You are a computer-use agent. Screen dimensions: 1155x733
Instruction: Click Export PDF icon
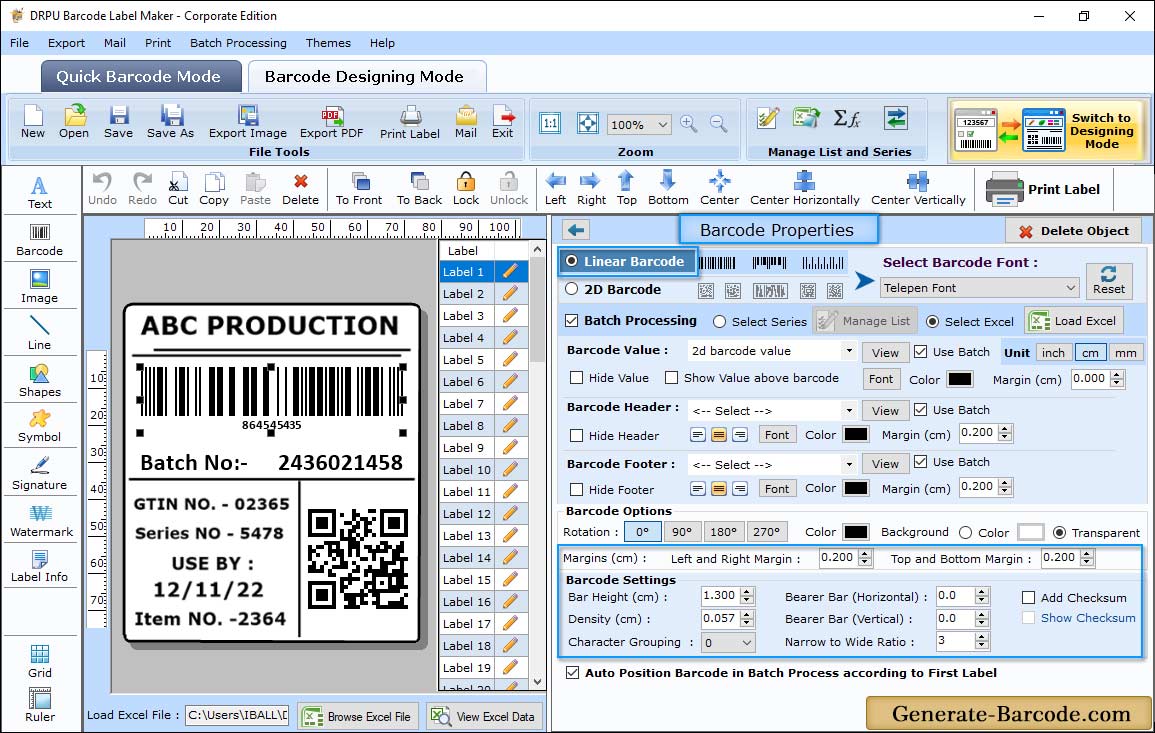[x=331, y=122]
